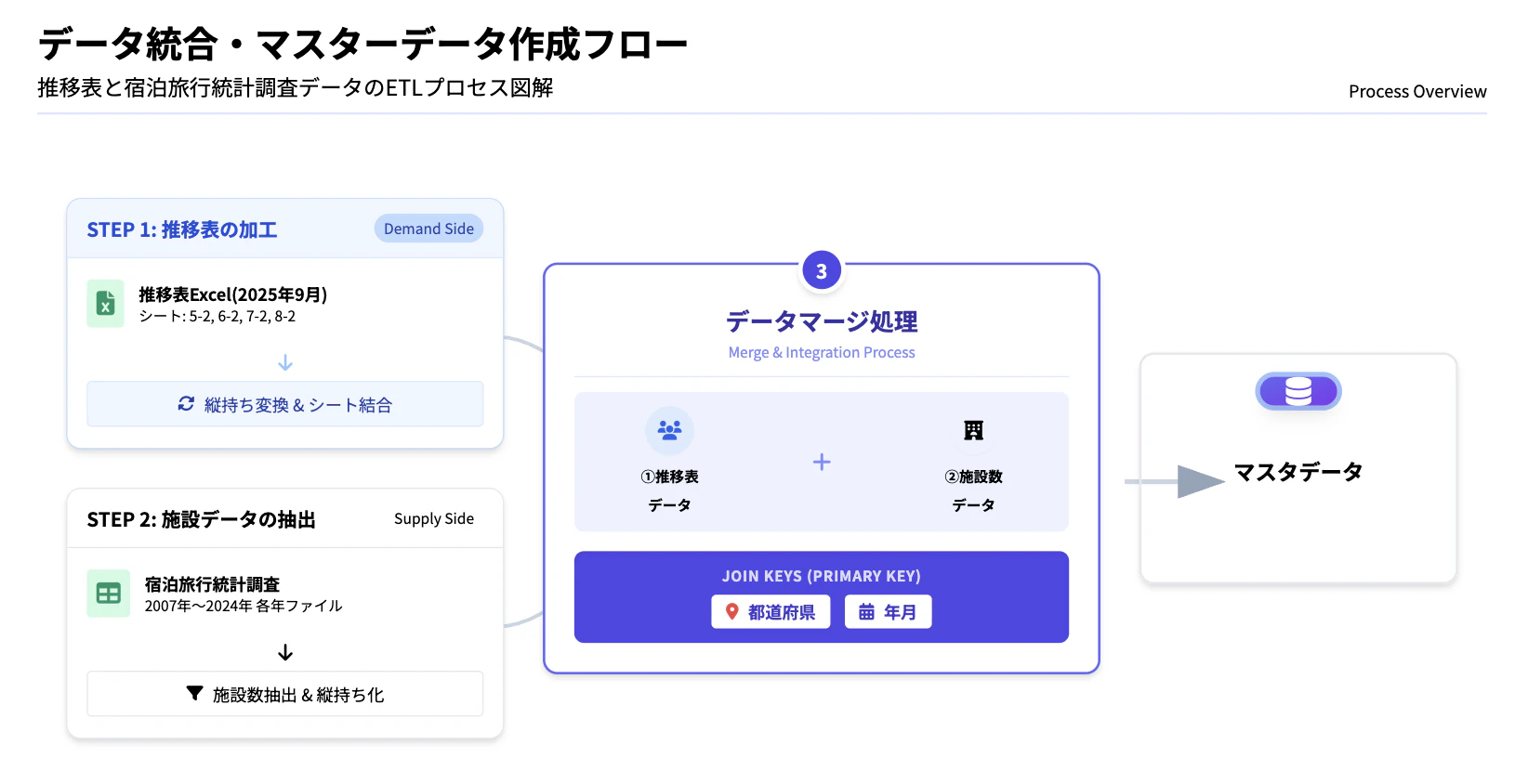The width and height of the screenshot is (1515, 784).
Task: Click the heading STEP 1: 推移表の加工
Action: (x=182, y=229)
